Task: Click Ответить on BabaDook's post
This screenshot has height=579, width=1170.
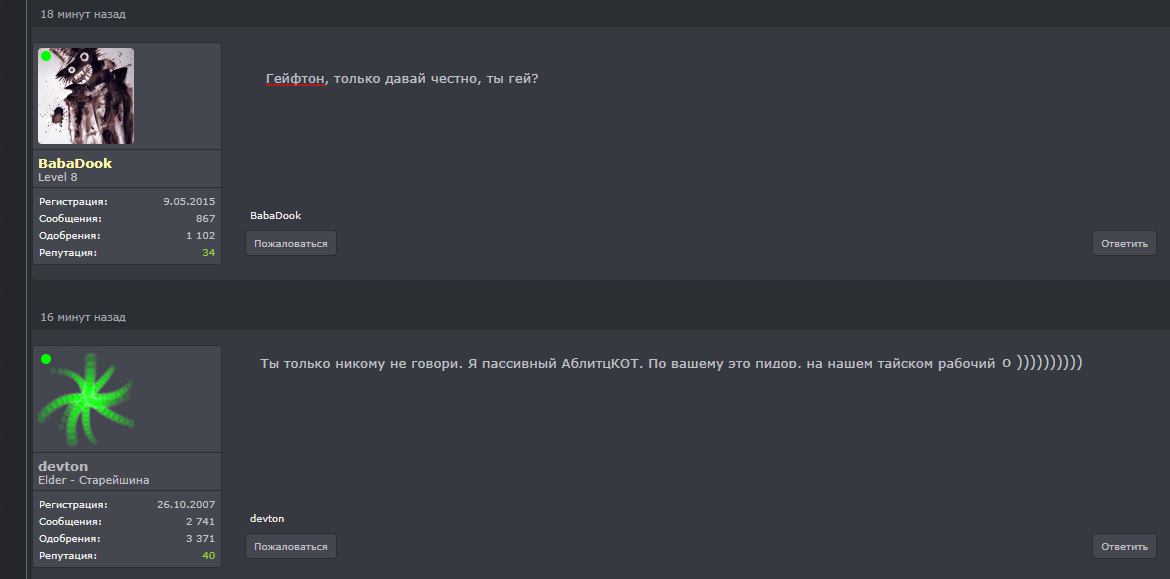Action: tap(1124, 243)
